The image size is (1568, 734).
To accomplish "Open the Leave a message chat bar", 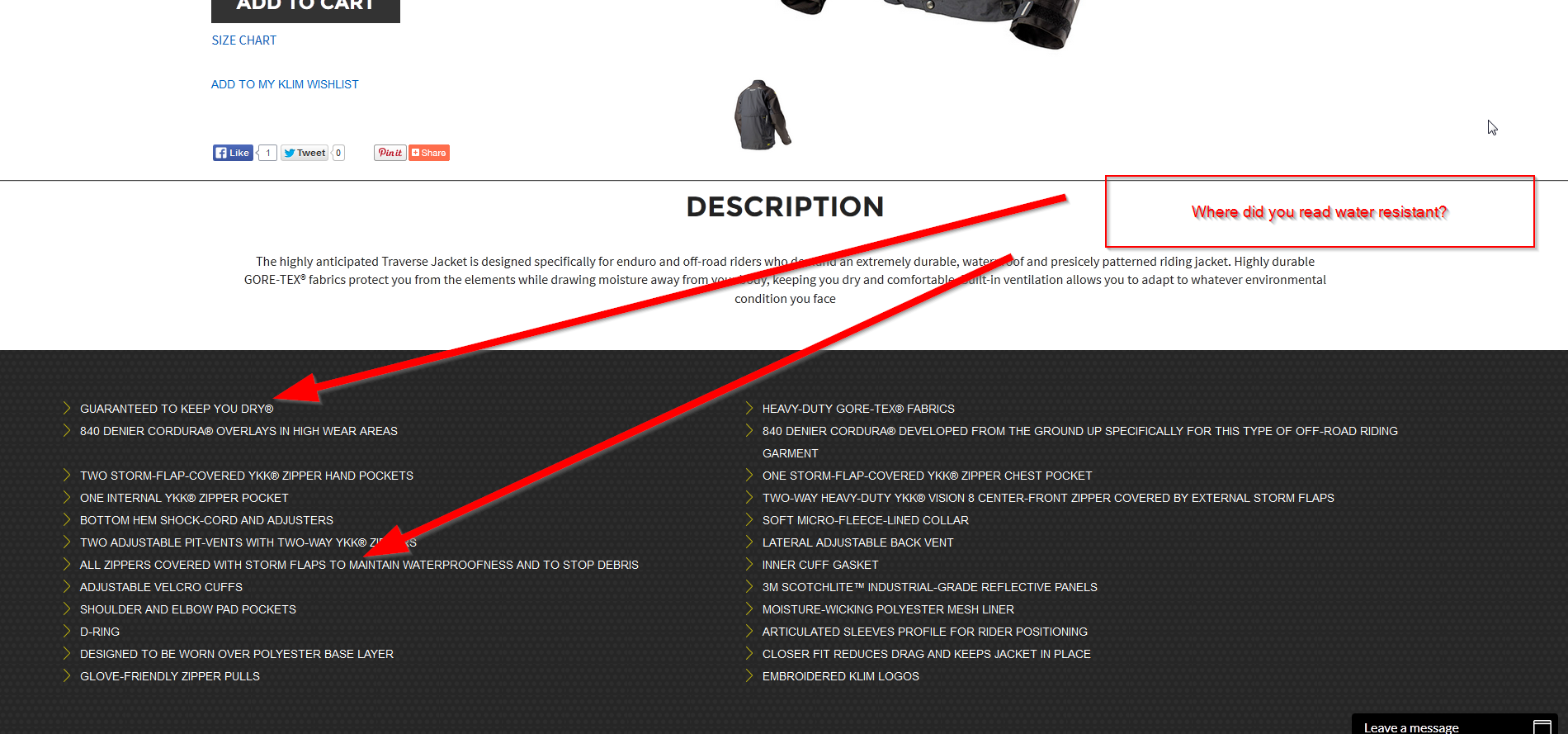I will [x=1454, y=724].
